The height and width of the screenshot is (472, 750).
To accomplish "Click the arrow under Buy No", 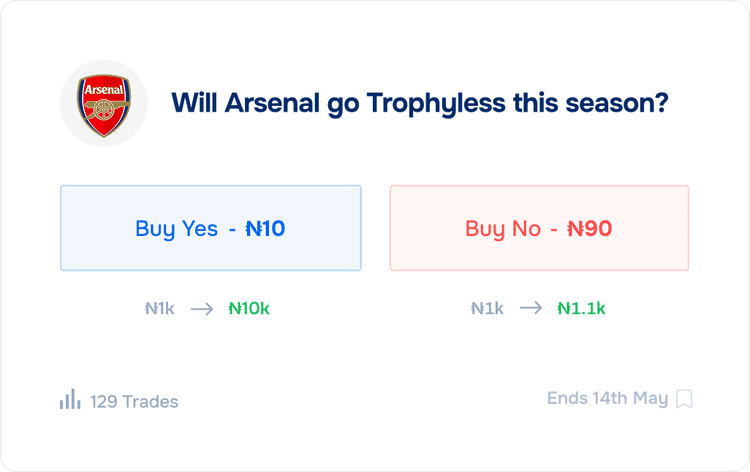I will pos(530,309).
